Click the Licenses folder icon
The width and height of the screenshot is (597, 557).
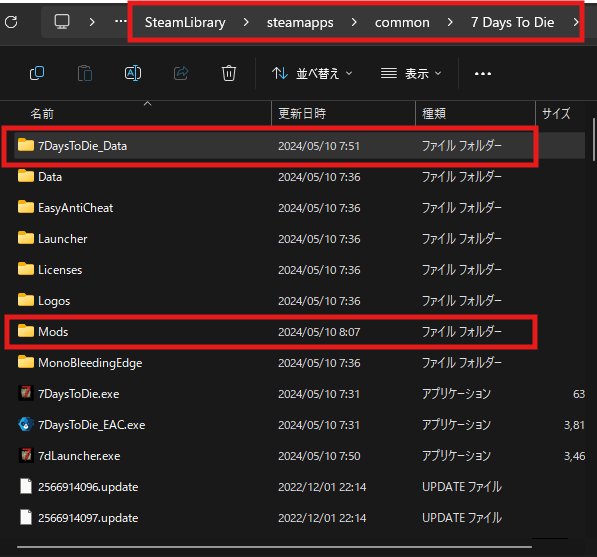pos(26,269)
